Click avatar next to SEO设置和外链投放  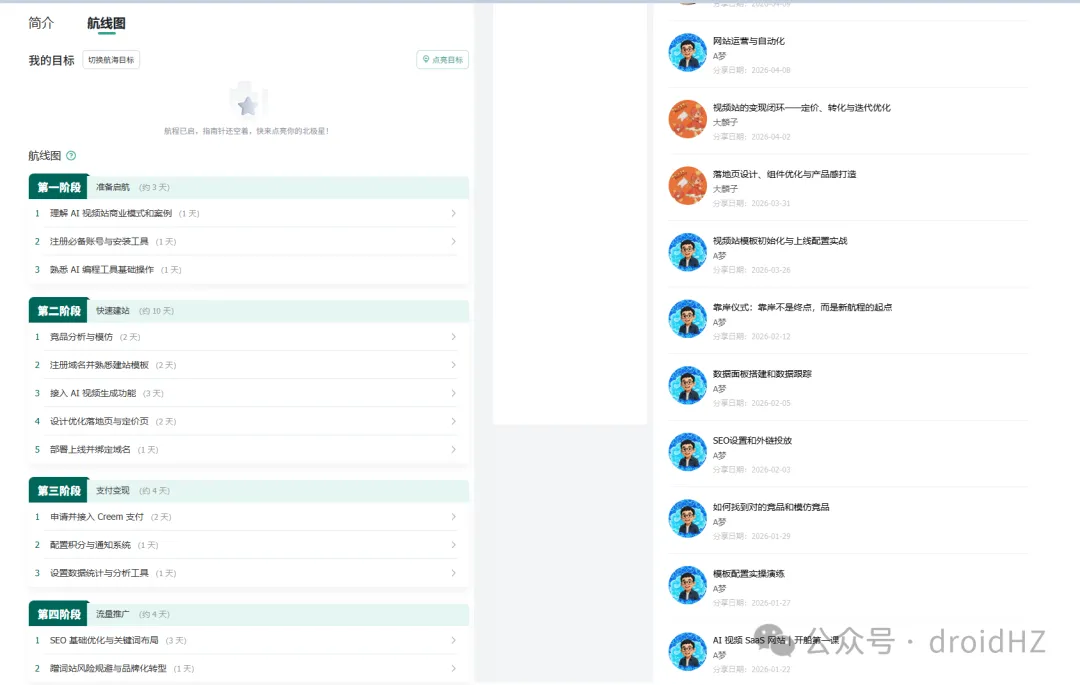click(687, 452)
